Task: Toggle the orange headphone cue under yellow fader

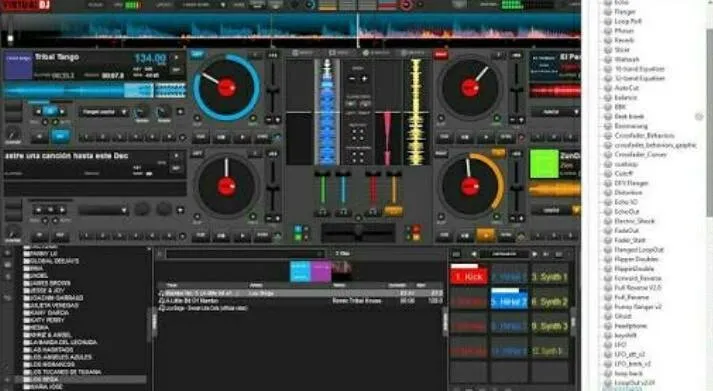Action: (393, 211)
